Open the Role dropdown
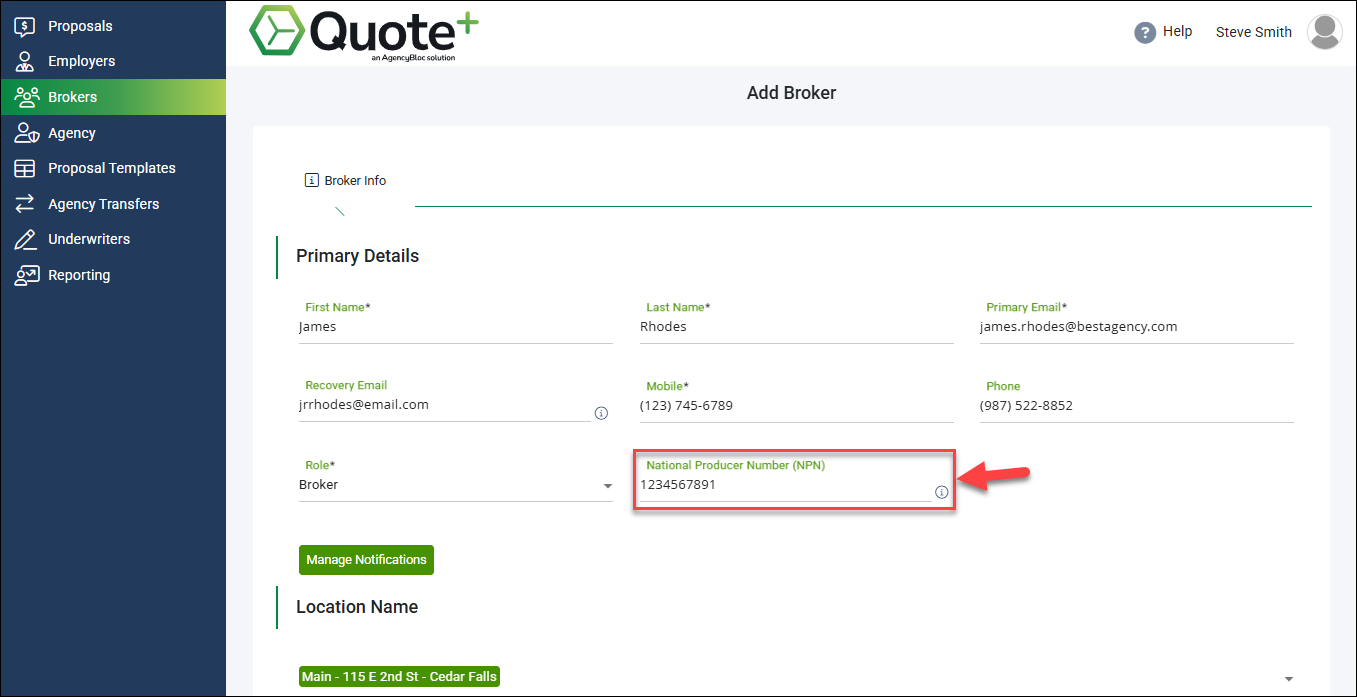1357x697 pixels. [607, 486]
